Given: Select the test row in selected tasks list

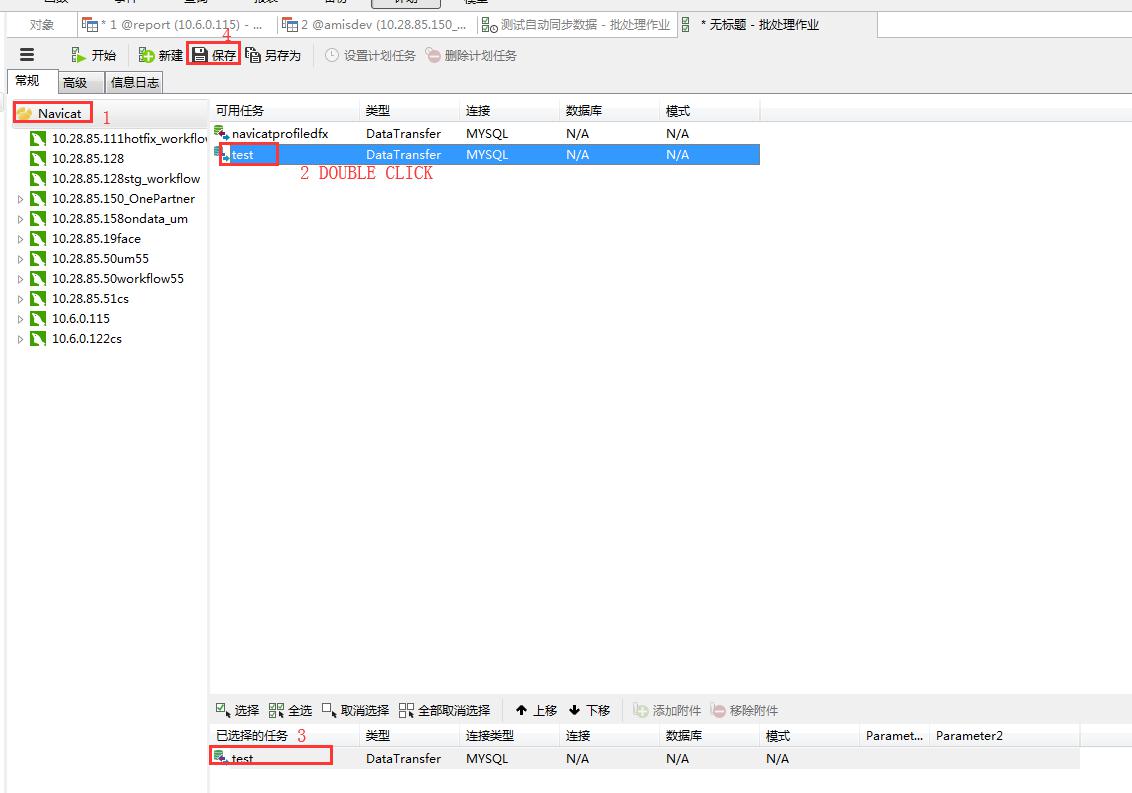Looking at the screenshot, I should 645,758.
